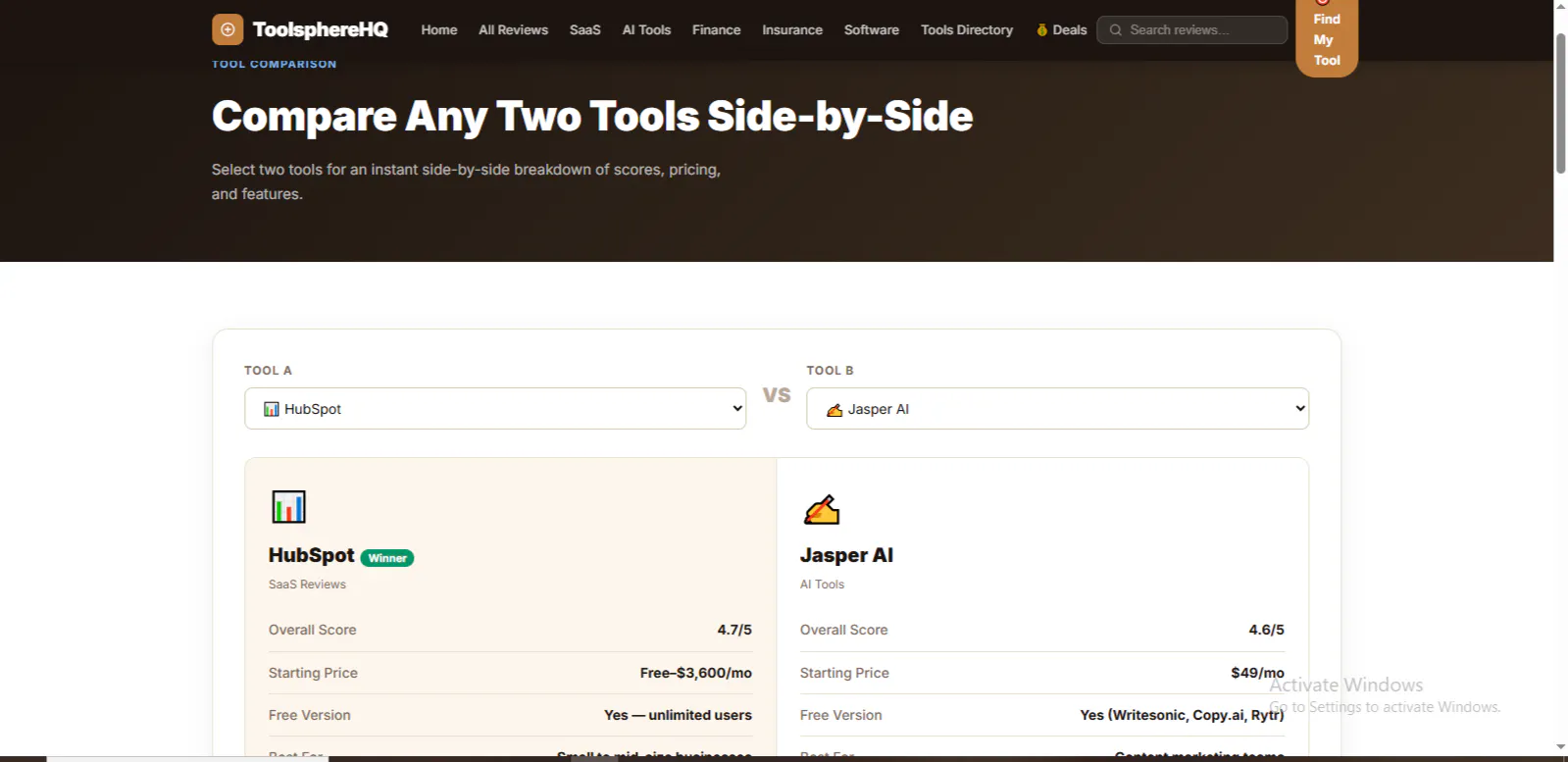Click the green Winner badge

(x=387, y=558)
